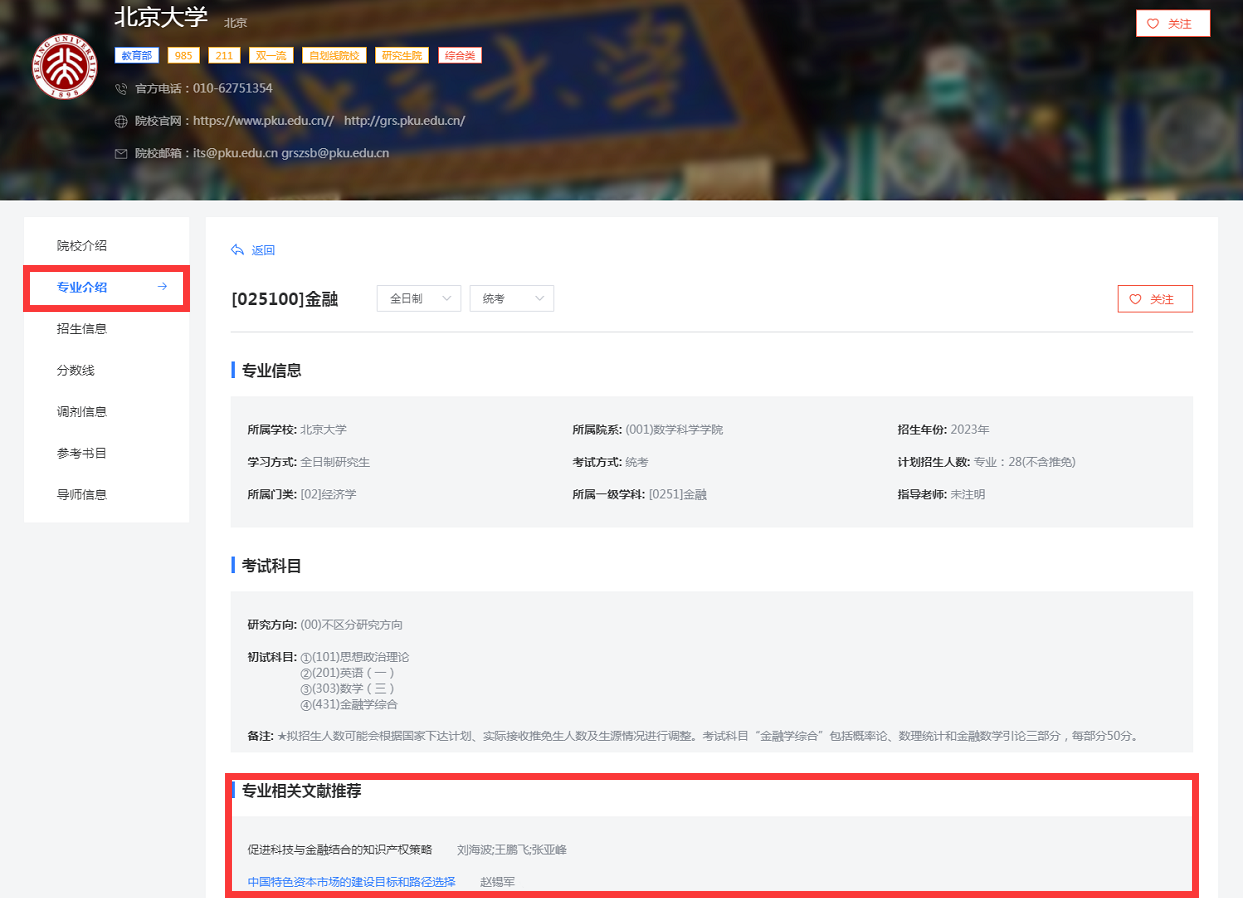Click the 所属学校: 北京大学 field
The image size is (1244, 898).
pos(297,430)
